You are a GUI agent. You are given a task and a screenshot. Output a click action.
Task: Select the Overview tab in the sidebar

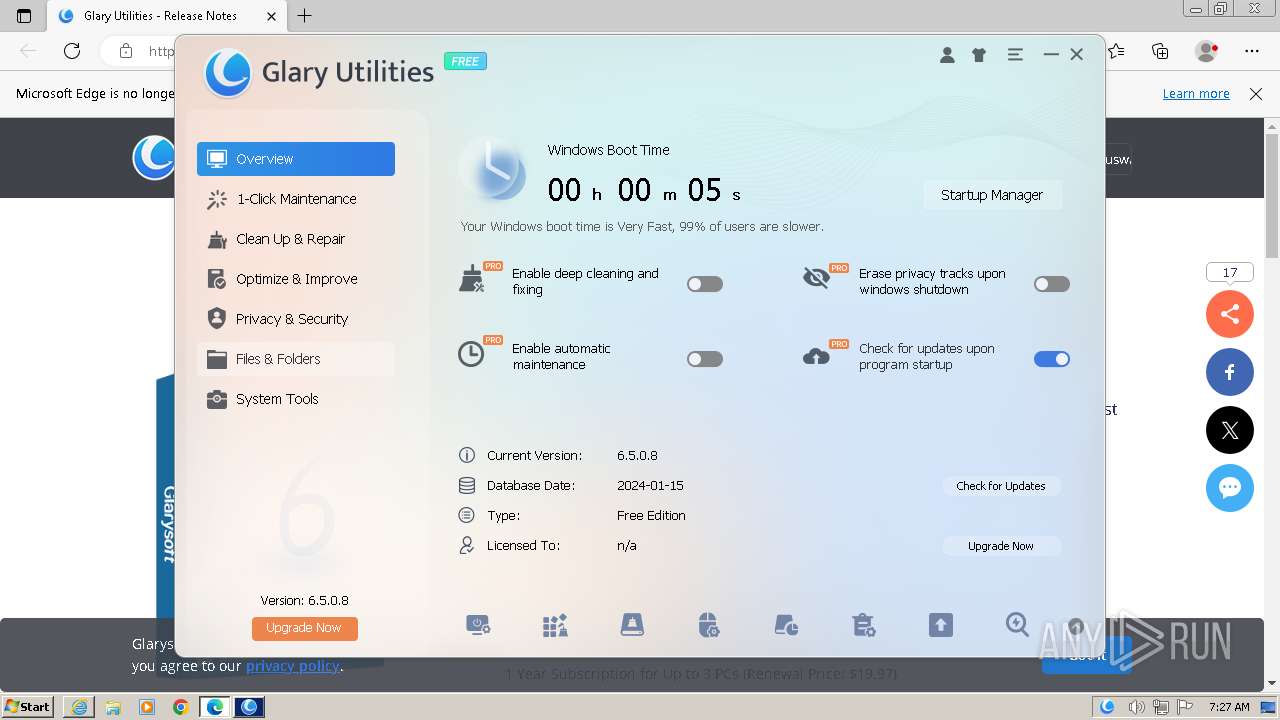pos(296,159)
